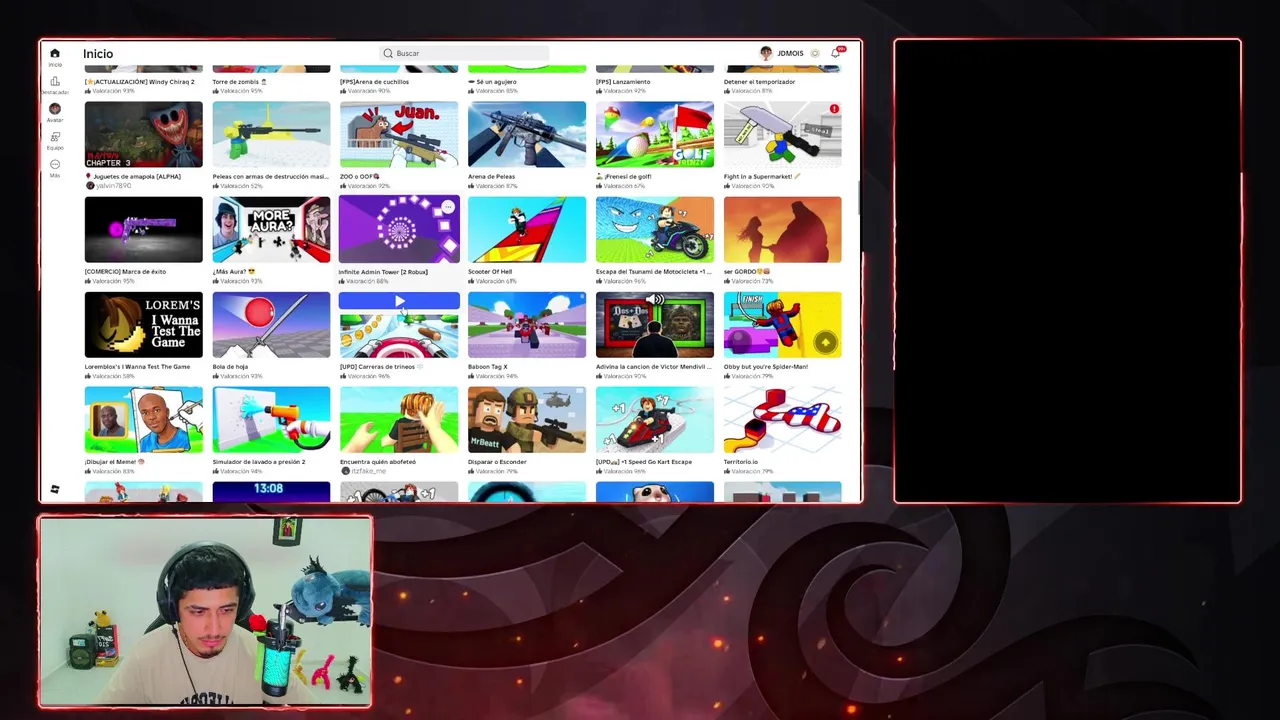Click the Sé un agujero title
The height and width of the screenshot is (720, 1280).
(493, 82)
